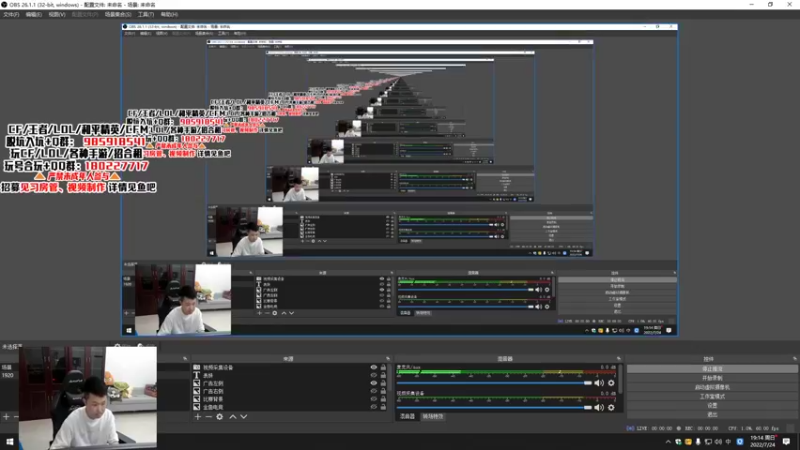Image resolution: width=800 pixels, height=450 pixels.
Task: Mute the 麦克风/Aux speaker icon
Action: click(x=599, y=383)
